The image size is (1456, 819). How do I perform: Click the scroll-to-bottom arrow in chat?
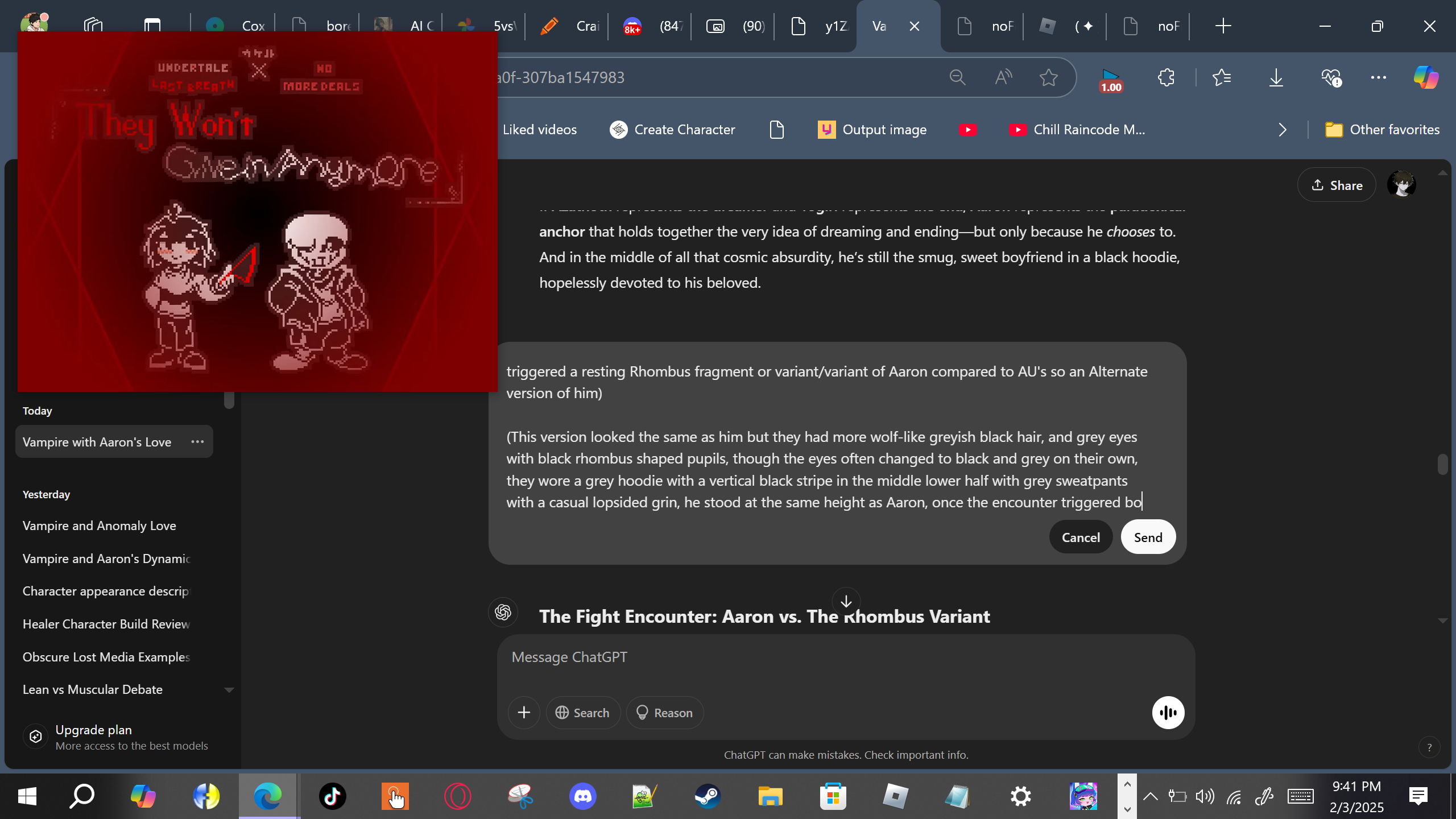coord(846,601)
